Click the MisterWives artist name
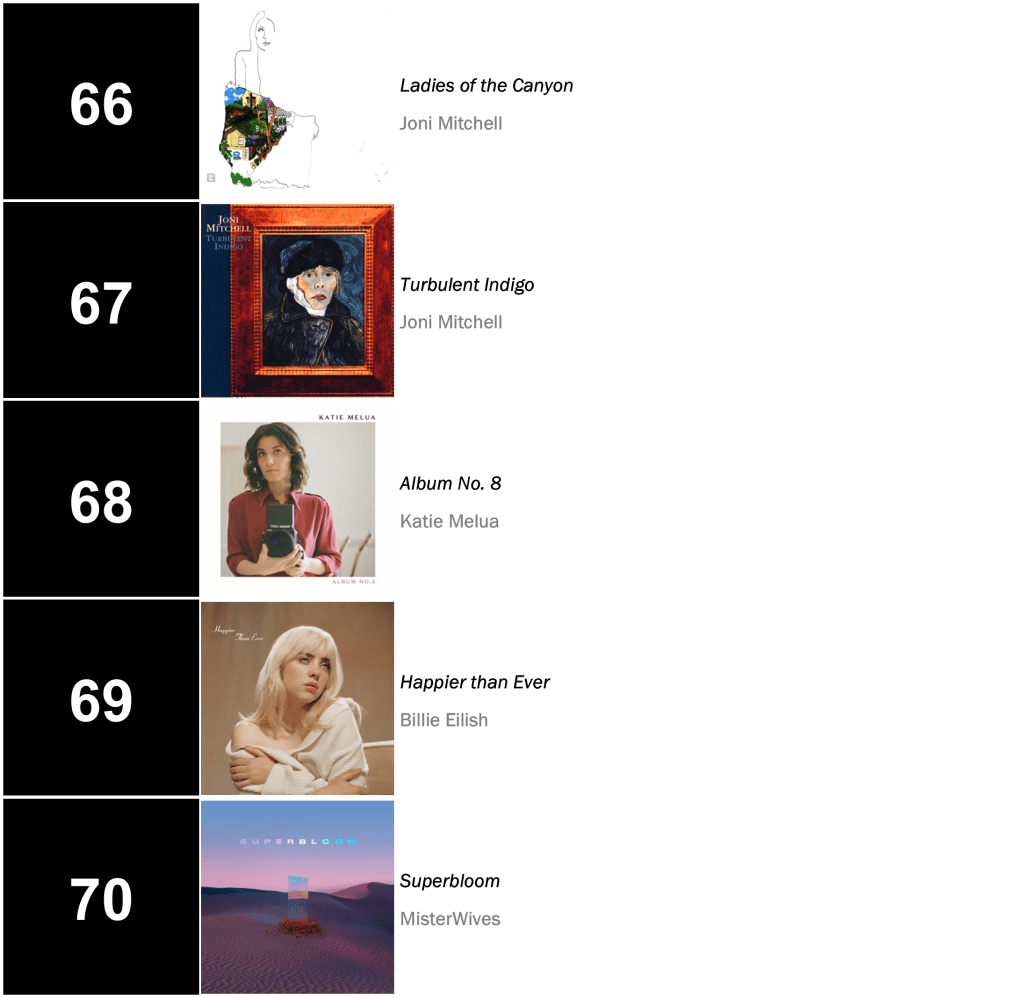Screen dimensions: 1023x998 (x=449, y=919)
